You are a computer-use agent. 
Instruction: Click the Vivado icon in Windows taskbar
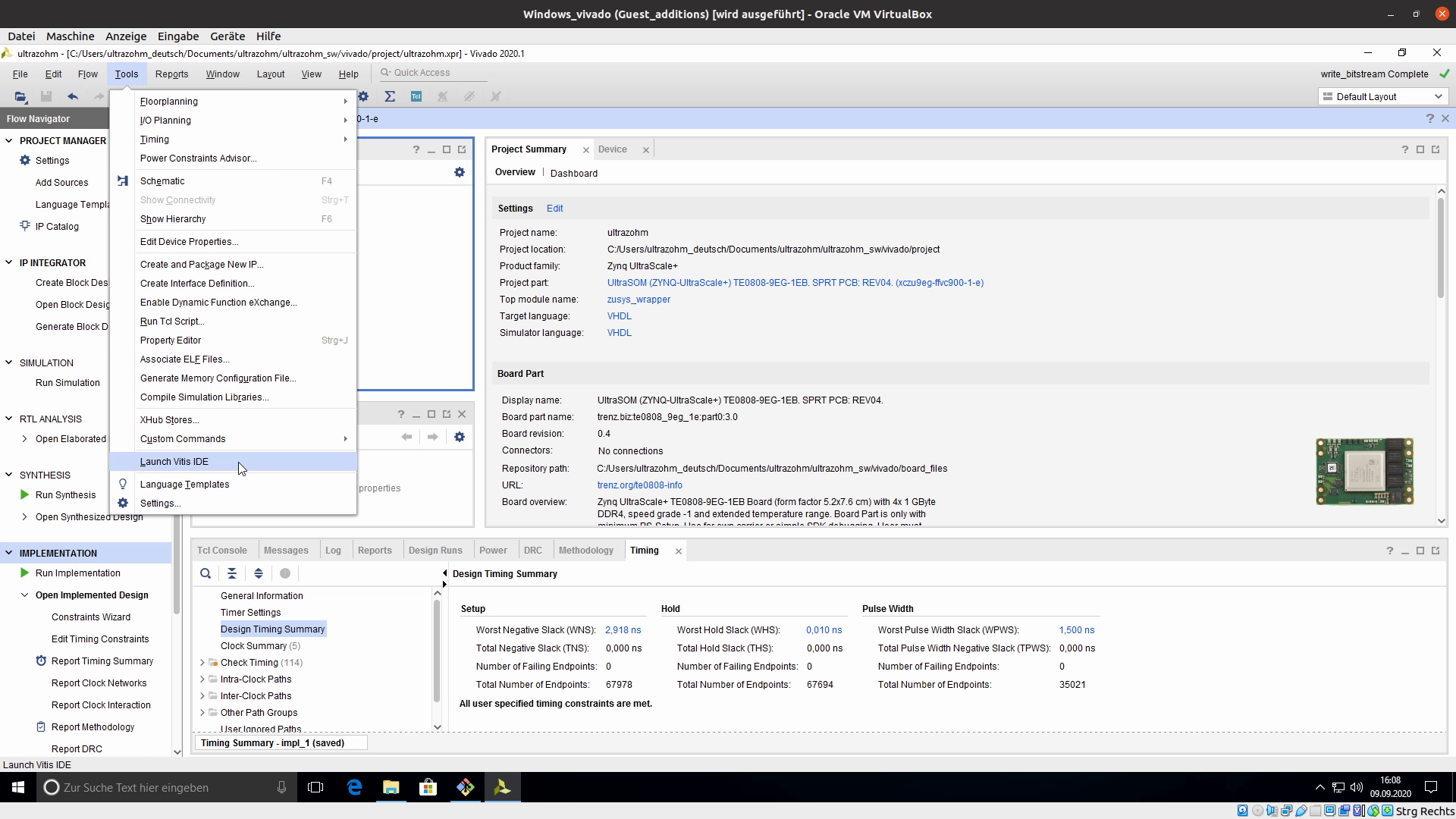pyautogui.click(x=502, y=788)
